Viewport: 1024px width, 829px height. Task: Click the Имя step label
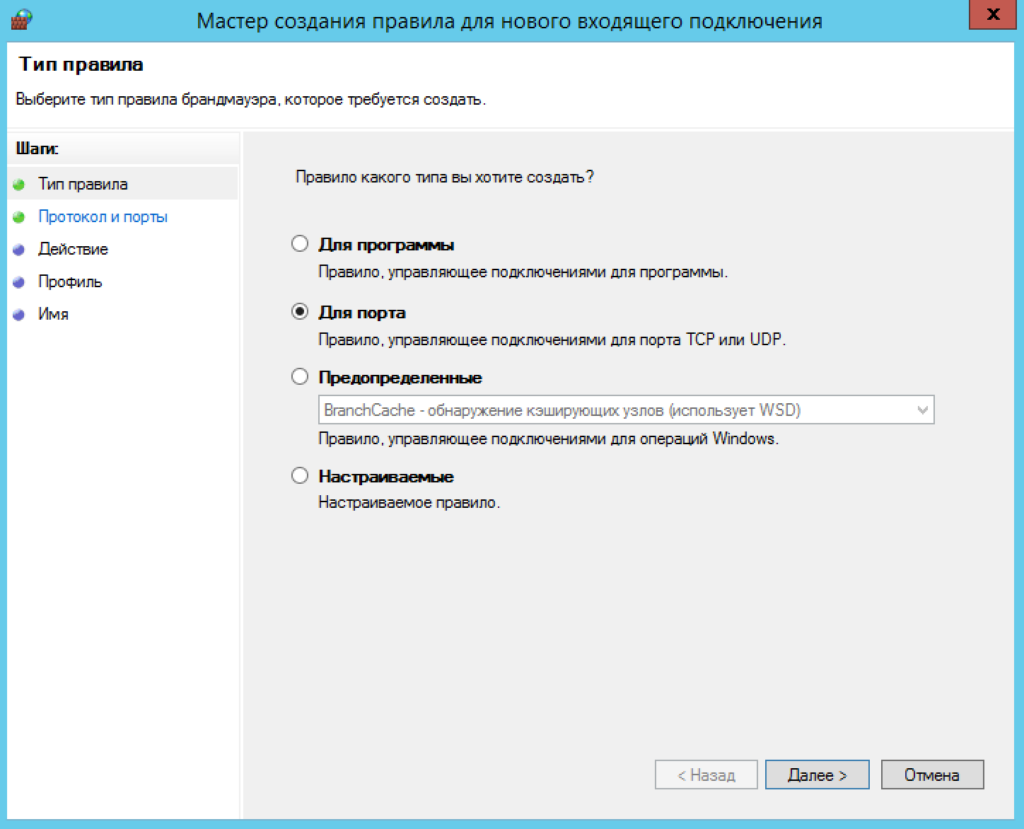[53, 314]
